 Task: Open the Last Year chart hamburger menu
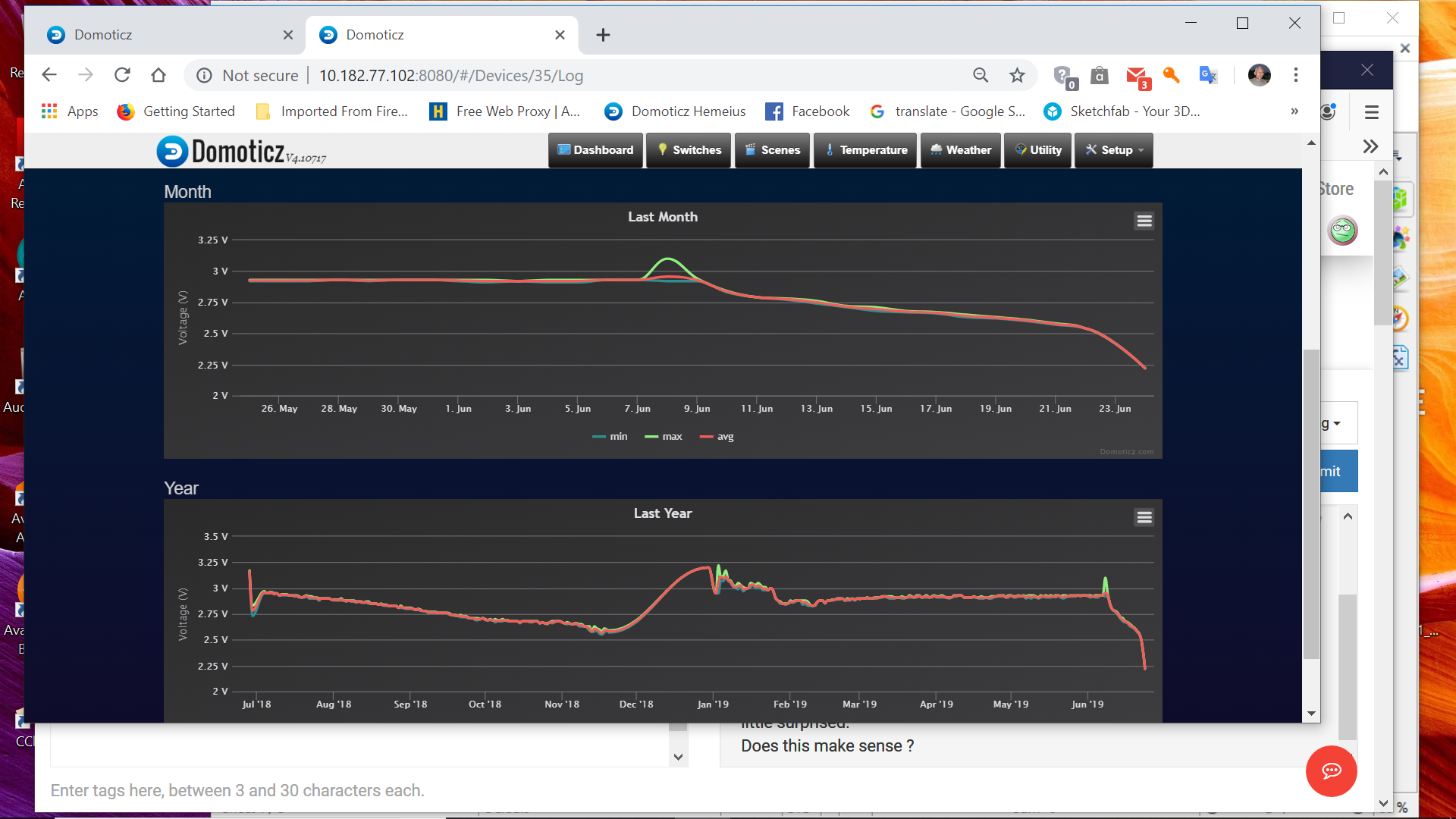tap(1144, 517)
